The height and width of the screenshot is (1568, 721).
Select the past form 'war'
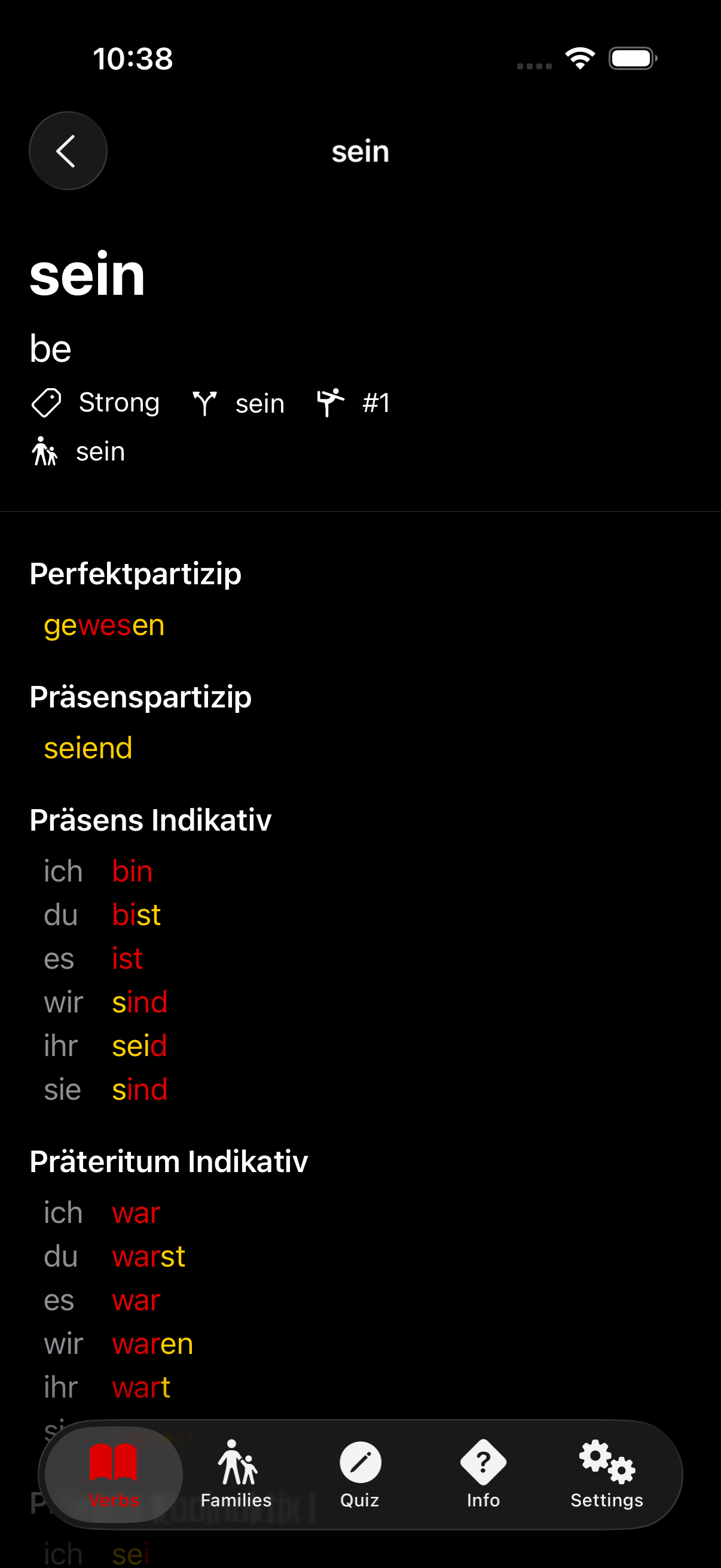coord(135,1213)
